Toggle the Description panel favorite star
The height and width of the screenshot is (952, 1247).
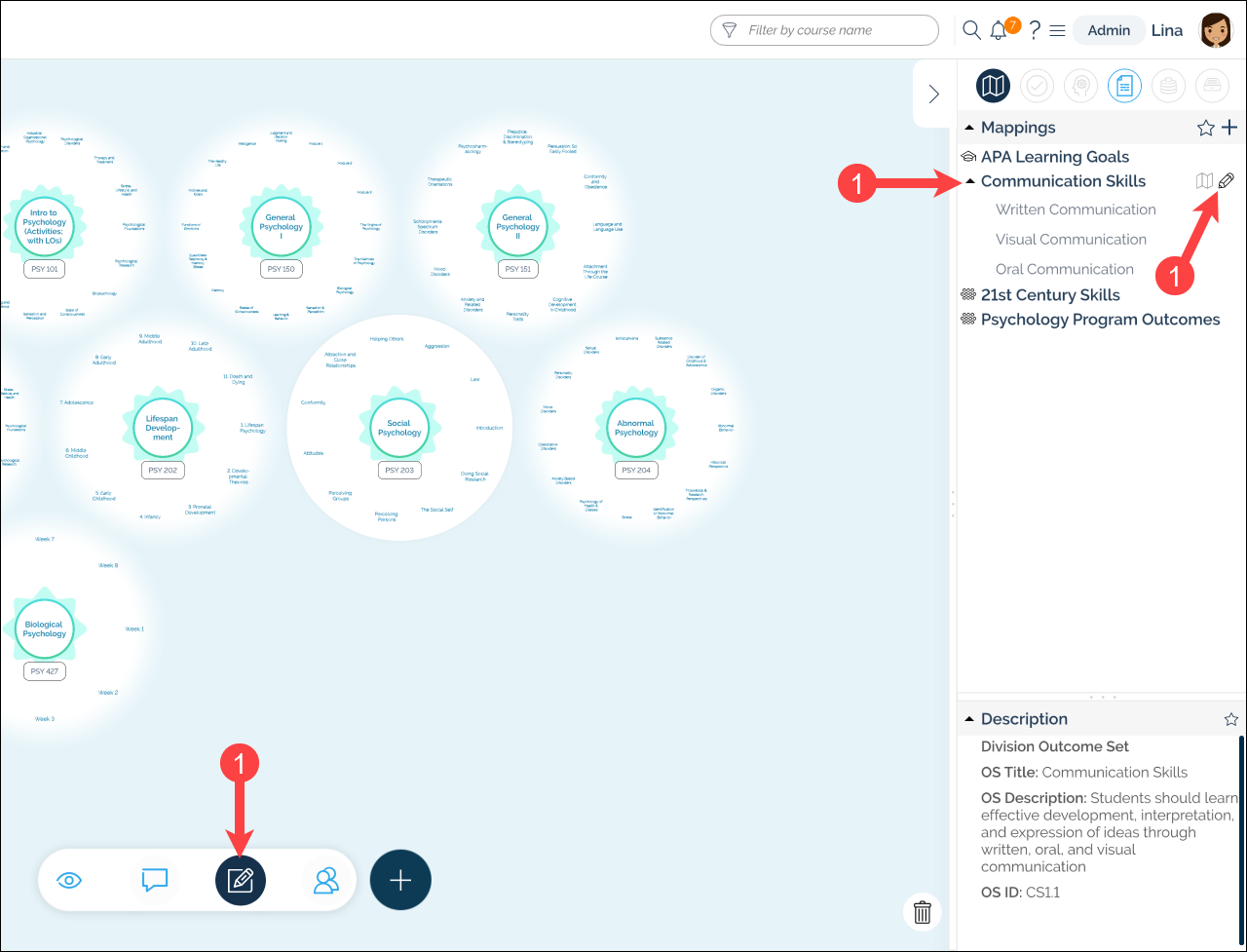click(1230, 719)
